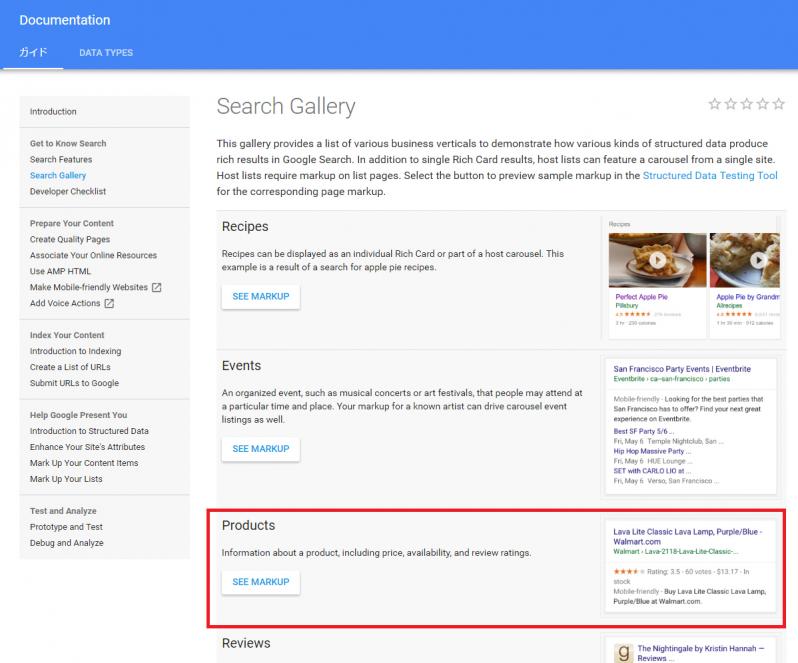Select Search Gallery in sidebar

(58, 176)
